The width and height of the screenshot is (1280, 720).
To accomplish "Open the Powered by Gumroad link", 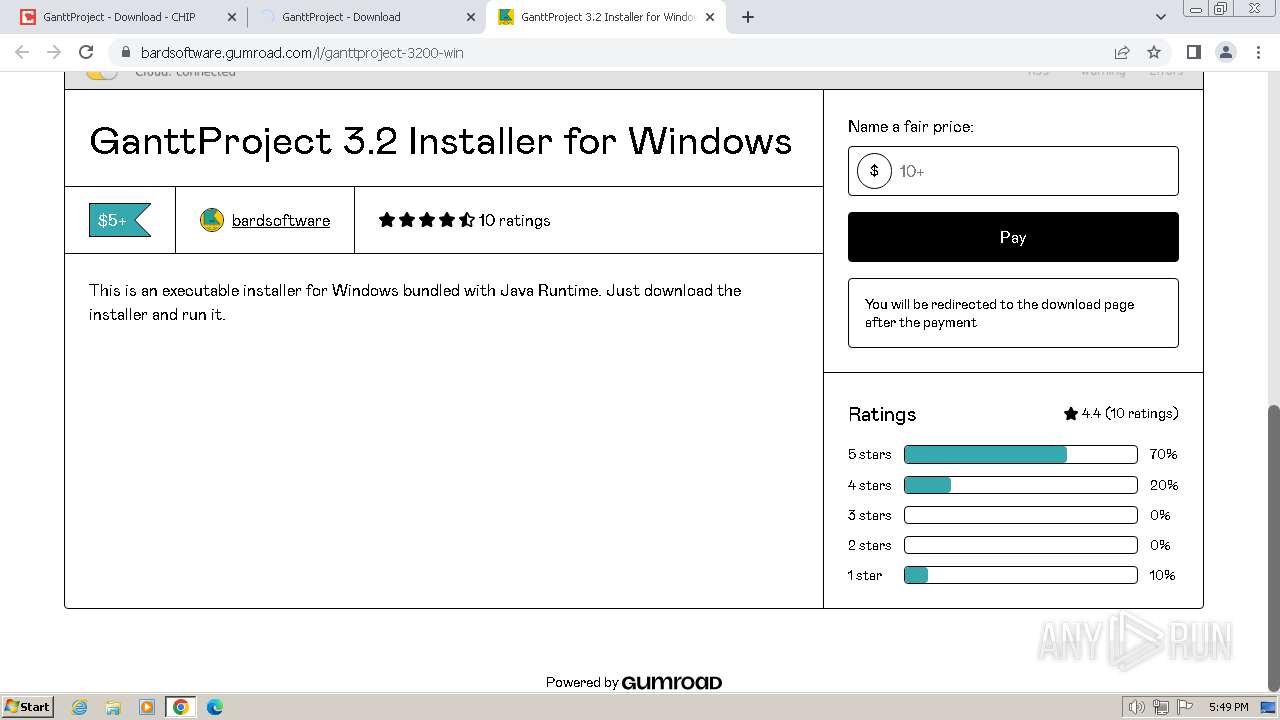I will pos(634,682).
